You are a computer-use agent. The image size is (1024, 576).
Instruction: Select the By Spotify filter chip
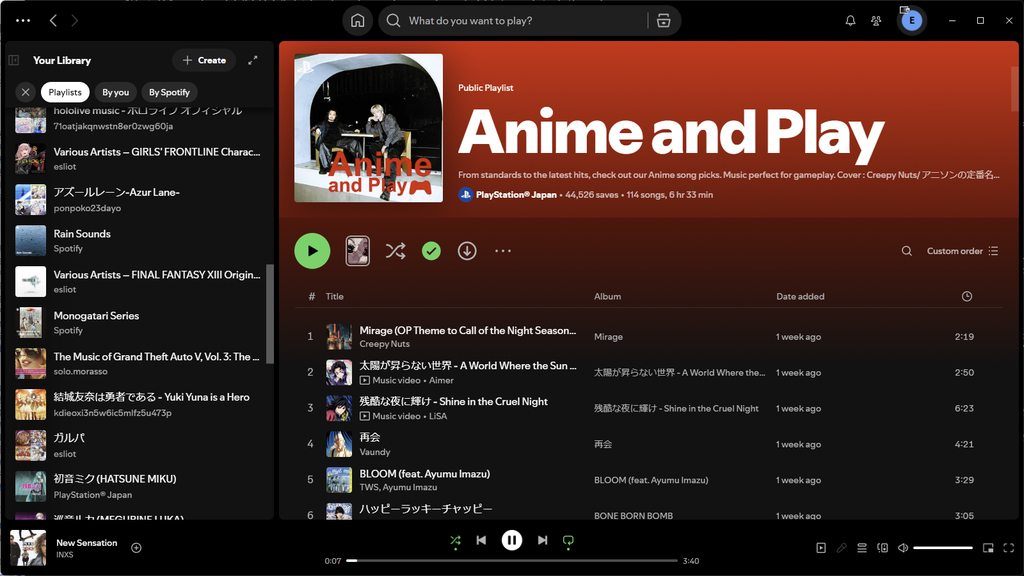pos(169,92)
